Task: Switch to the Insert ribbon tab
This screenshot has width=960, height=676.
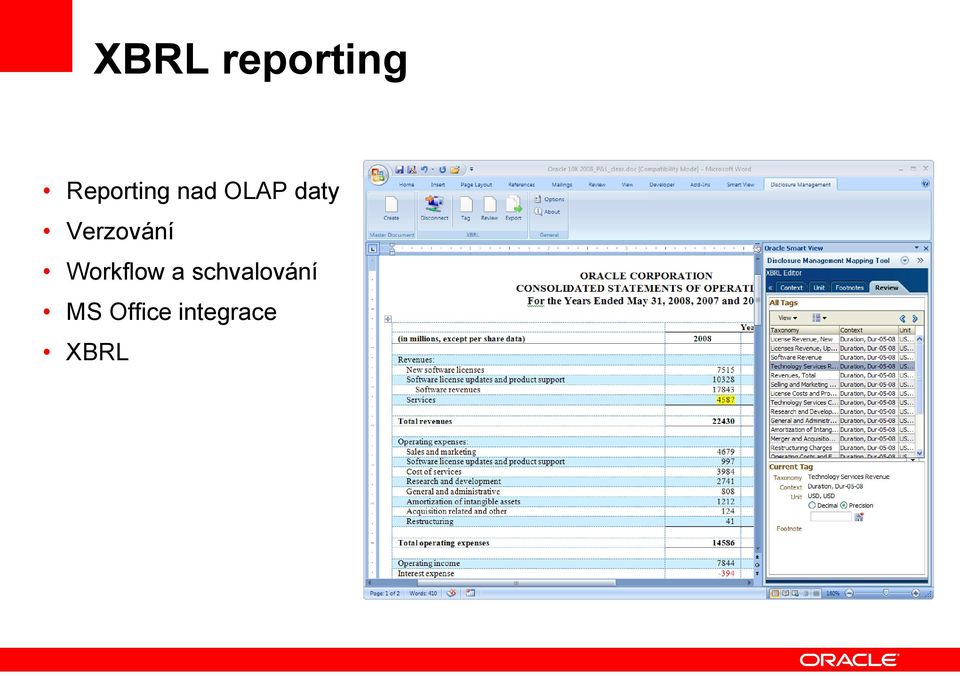Action: 438,184
